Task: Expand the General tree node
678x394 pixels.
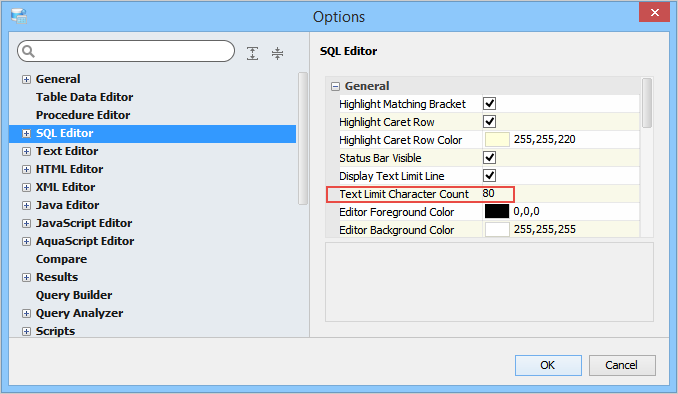Action: (26, 79)
